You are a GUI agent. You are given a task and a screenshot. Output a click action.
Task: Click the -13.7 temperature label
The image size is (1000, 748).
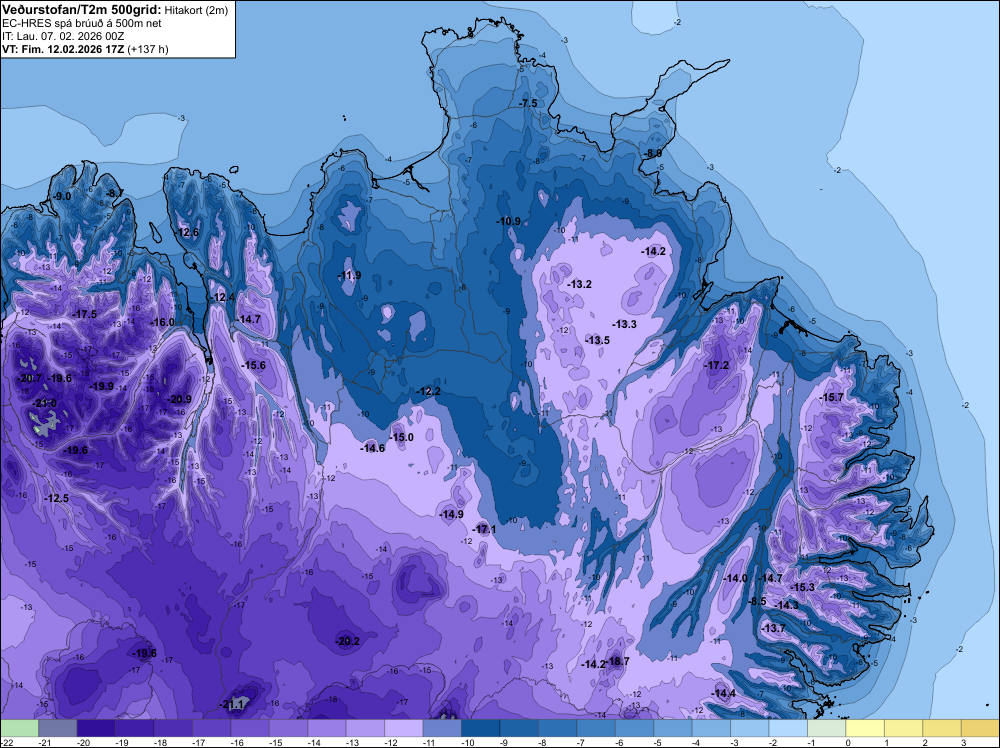click(774, 628)
